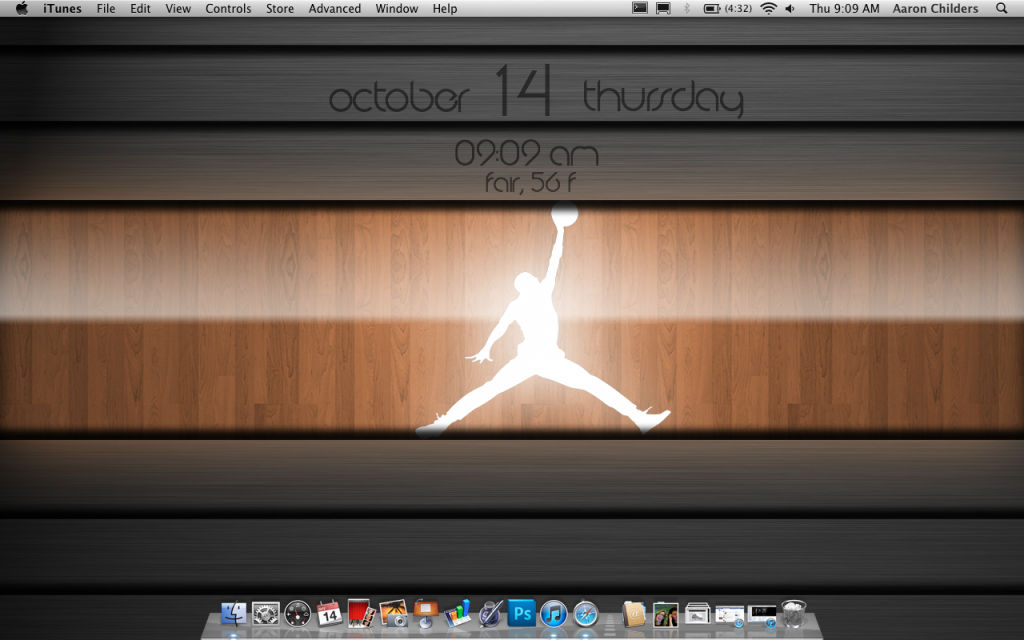The width and height of the screenshot is (1024, 640).
Task: Open the iTunes application menu
Action: pyautogui.click(x=63, y=8)
